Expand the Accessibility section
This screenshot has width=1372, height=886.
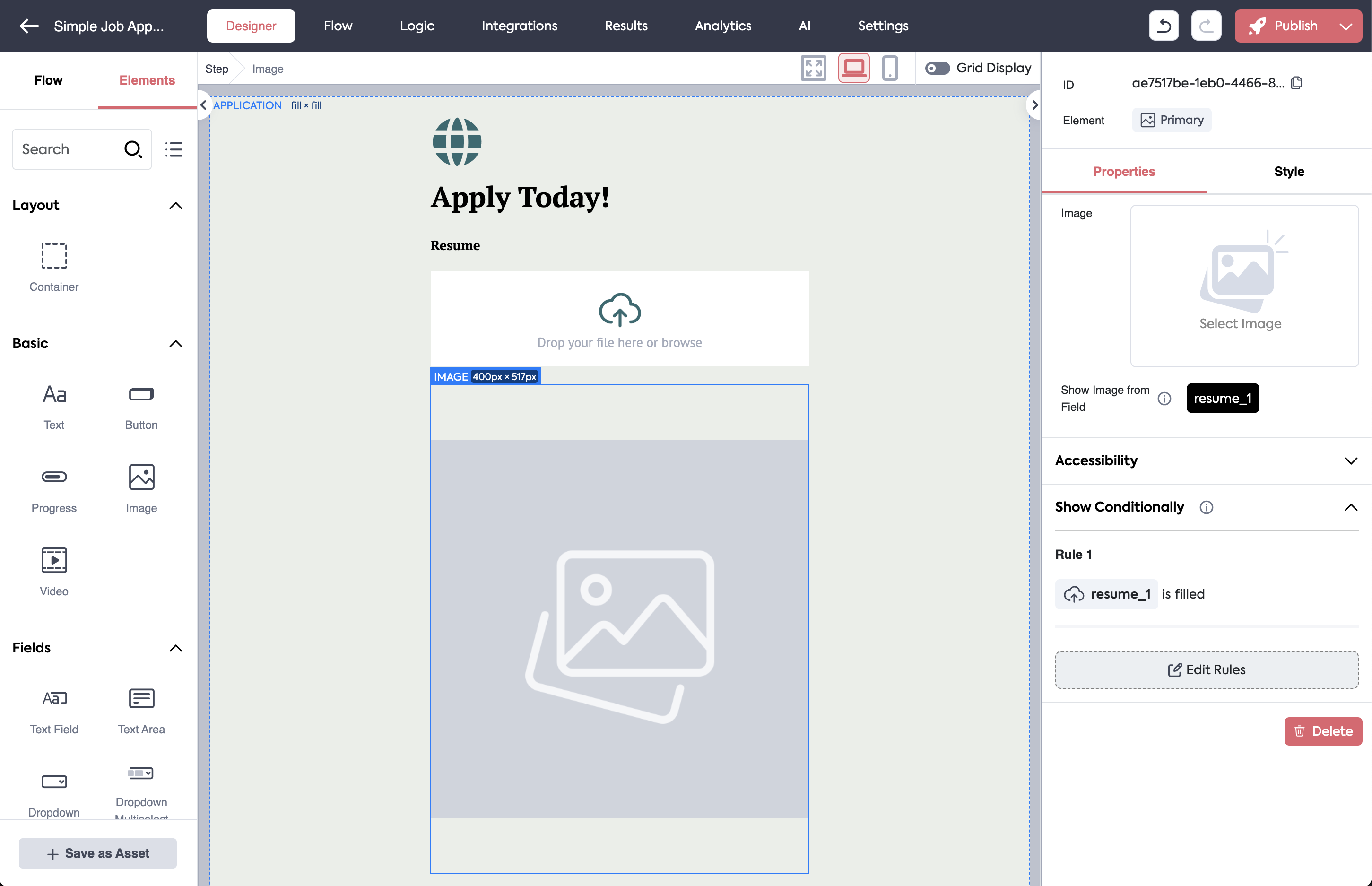(1350, 461)
